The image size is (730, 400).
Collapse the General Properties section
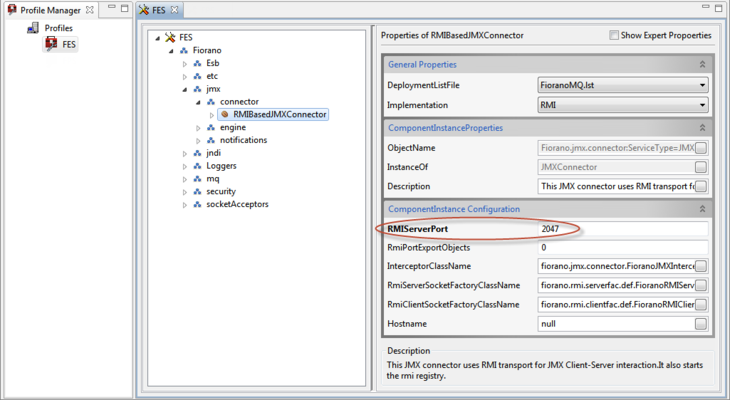click(x=703, y=65)
